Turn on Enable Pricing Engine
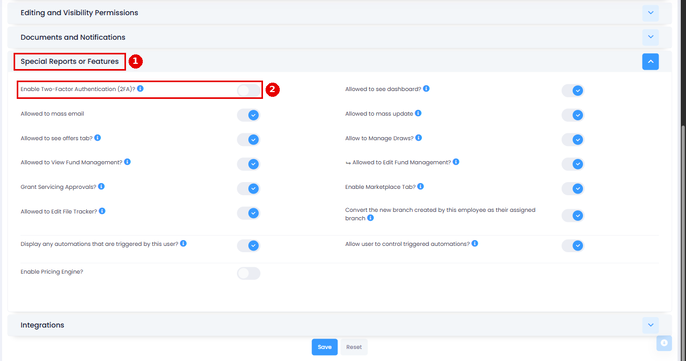The image size is (686, 361). coord(248,273)
